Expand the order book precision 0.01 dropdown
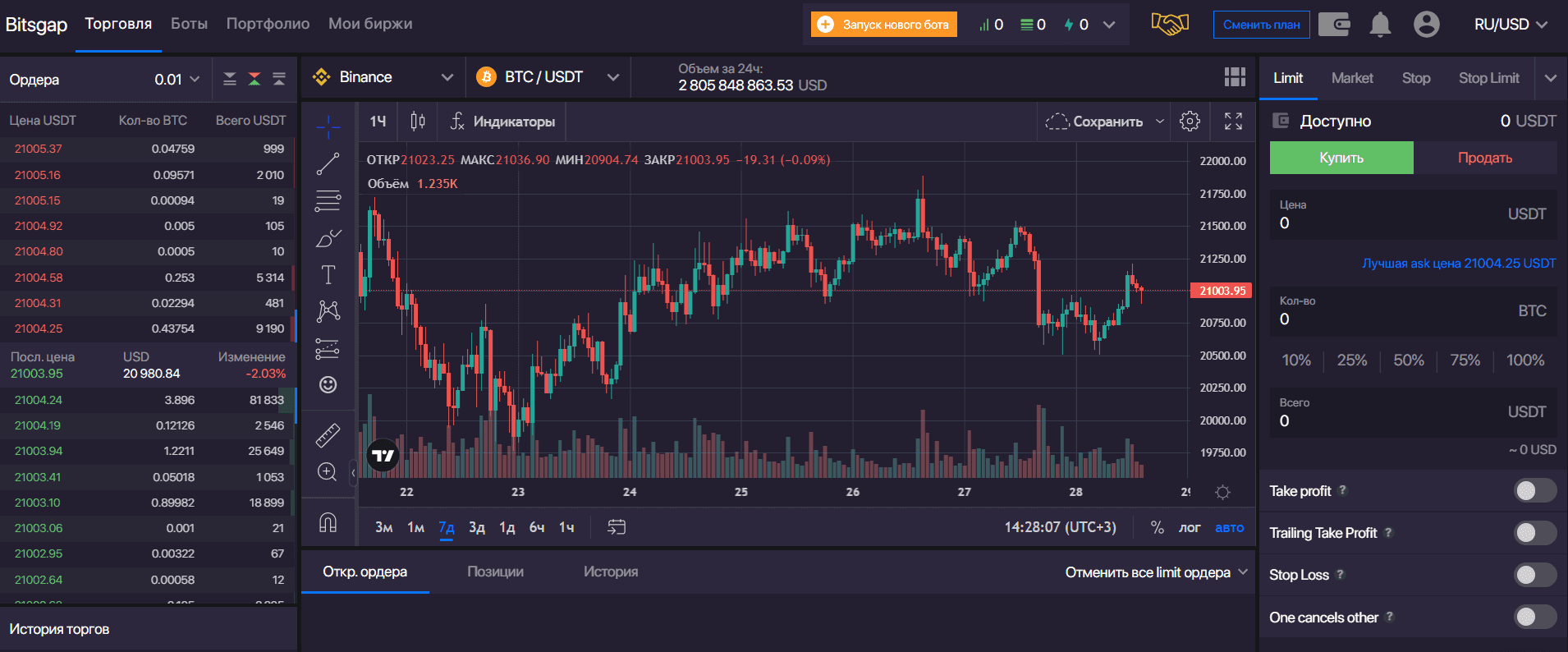The height and width of the screenshot is (652, 1568). coord(177,79)
